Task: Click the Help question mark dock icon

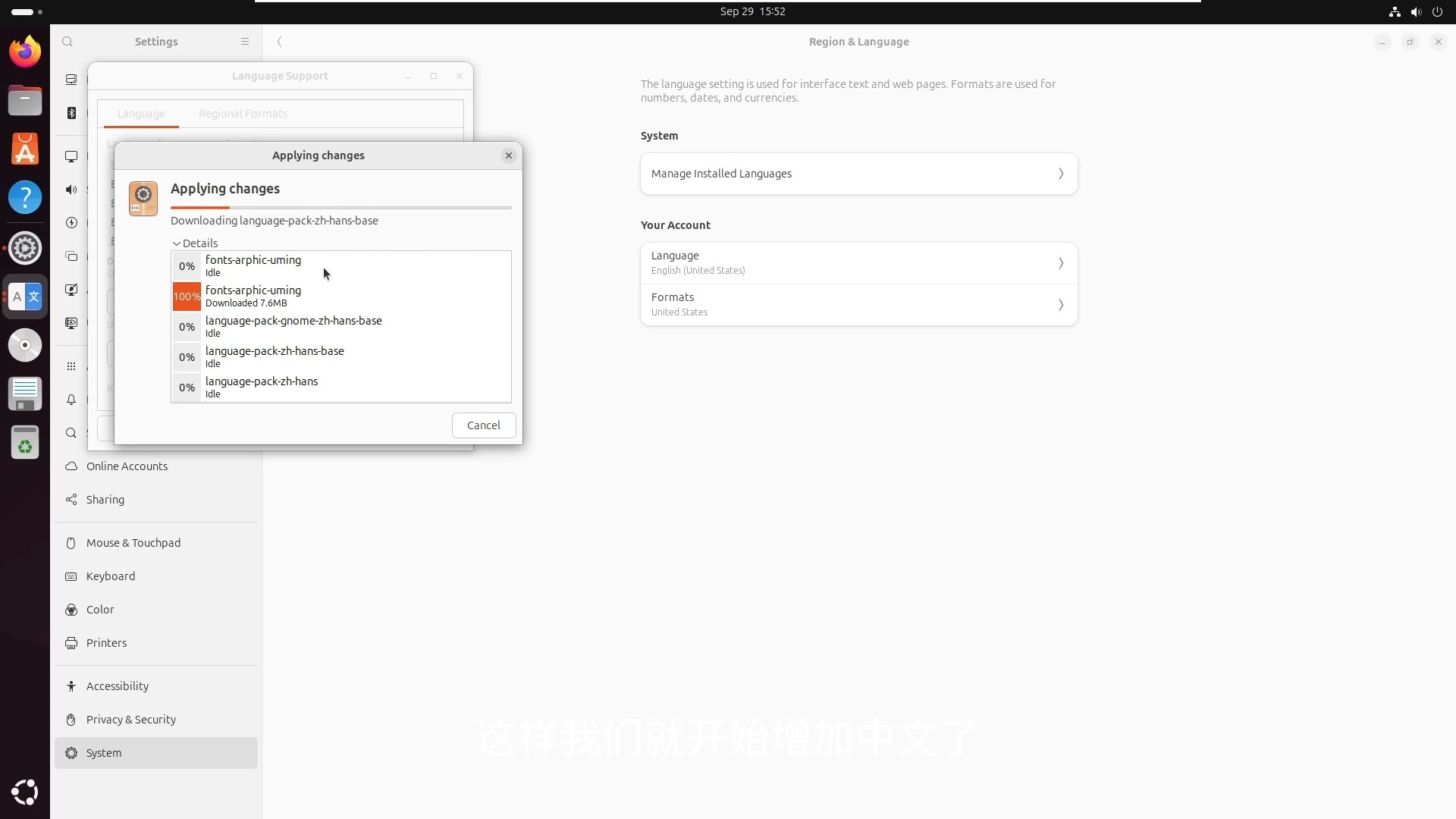Action: pyautogui.click(x=25, y=197)
